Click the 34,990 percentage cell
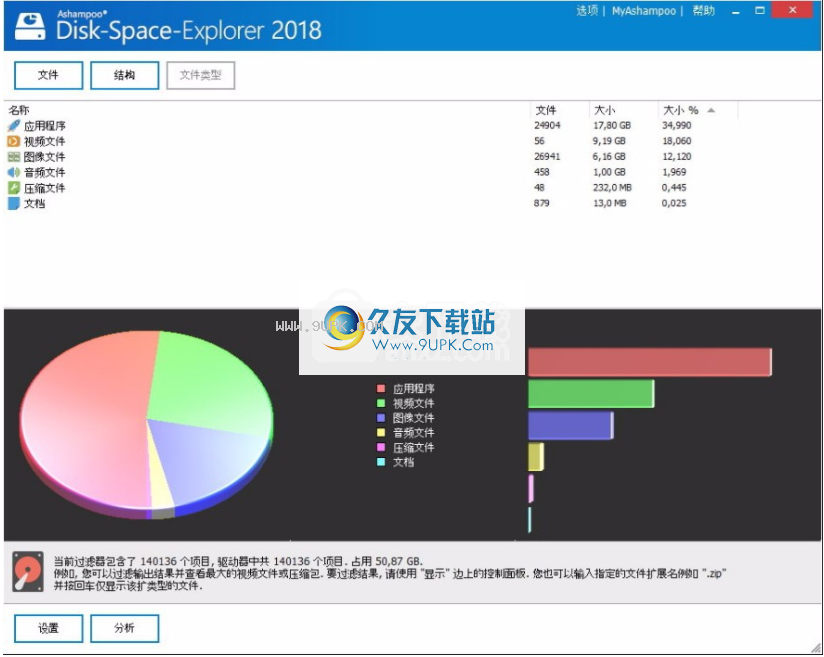This screenshot has width=824, height=657. [x=676, y=126]
